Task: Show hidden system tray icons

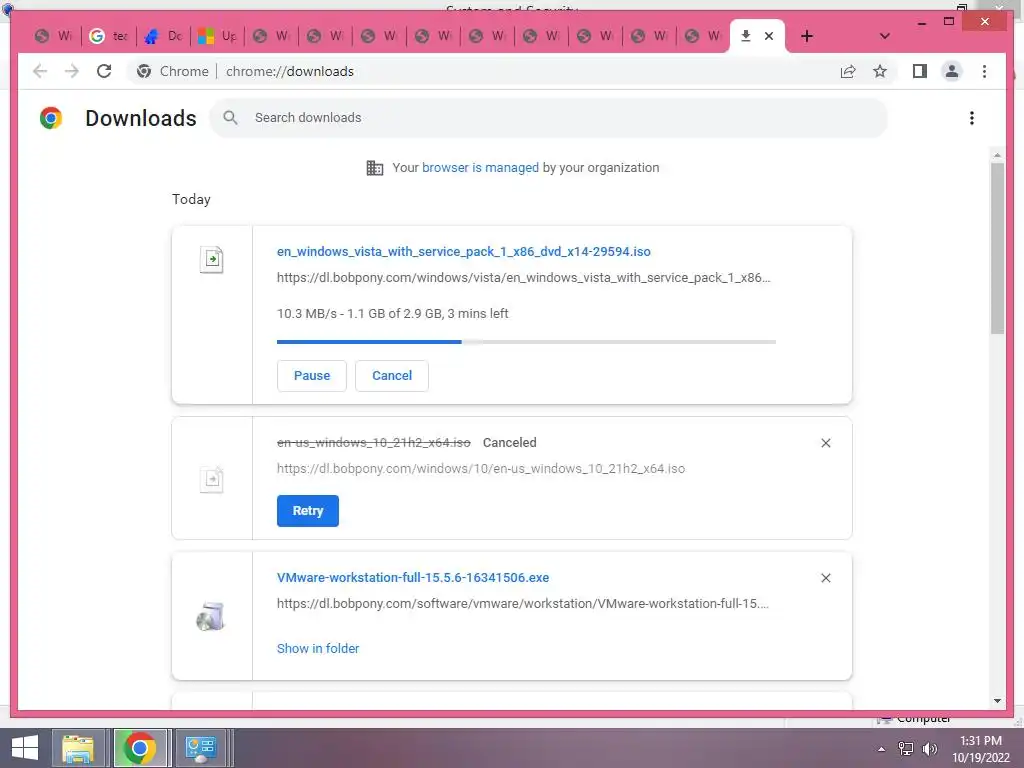Action: coord(881,748)
